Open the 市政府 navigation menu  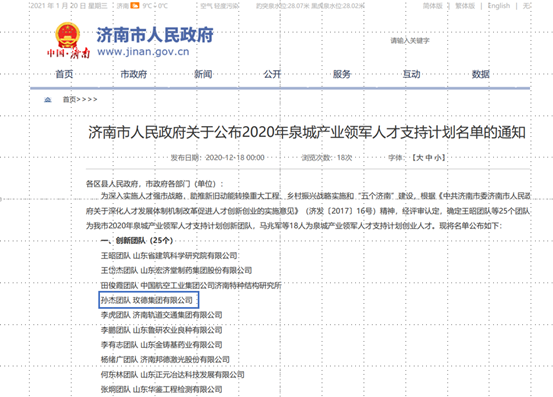coord(134,74)
